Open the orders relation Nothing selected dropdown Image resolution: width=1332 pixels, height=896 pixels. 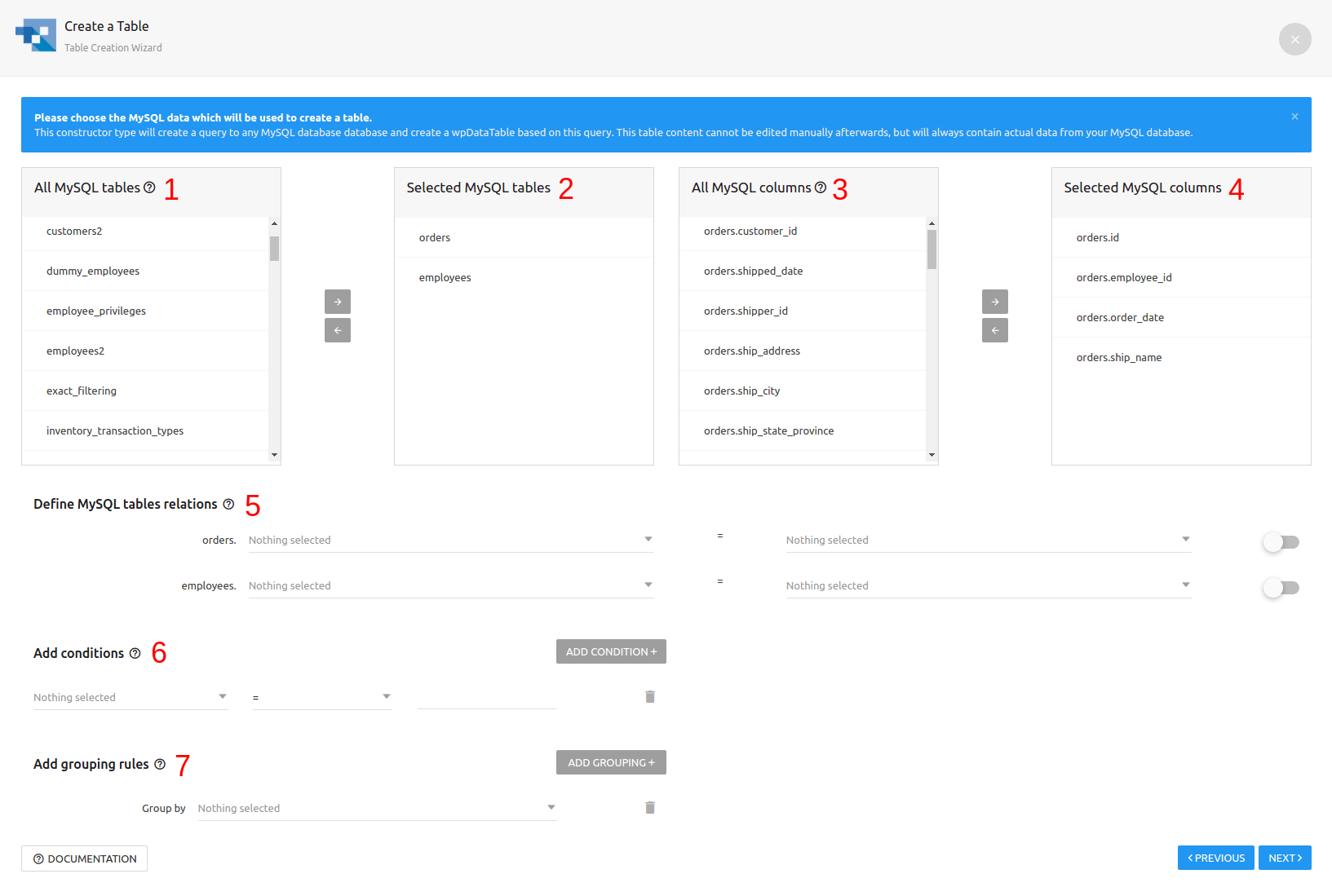click(450, 540)
